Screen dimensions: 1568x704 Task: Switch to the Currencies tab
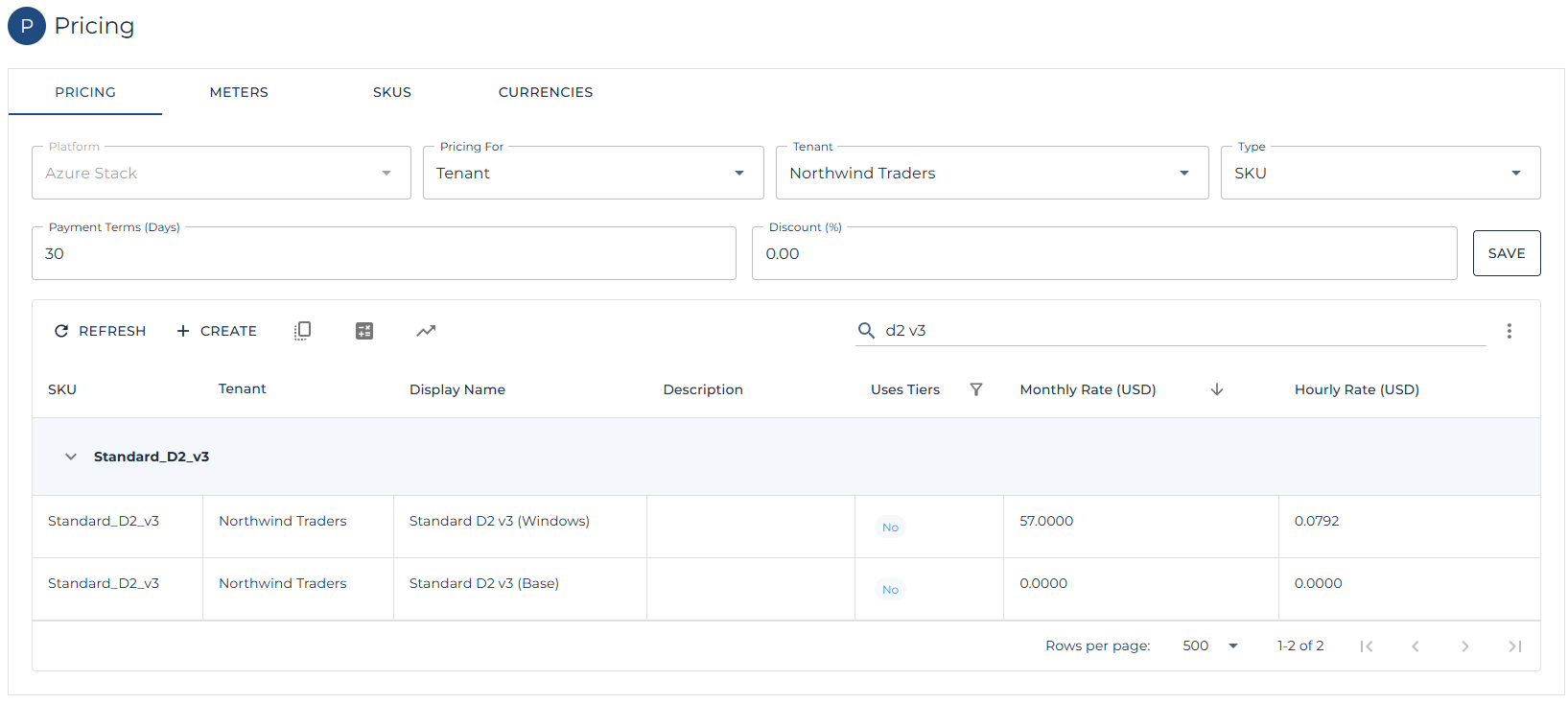coord(545,92)
